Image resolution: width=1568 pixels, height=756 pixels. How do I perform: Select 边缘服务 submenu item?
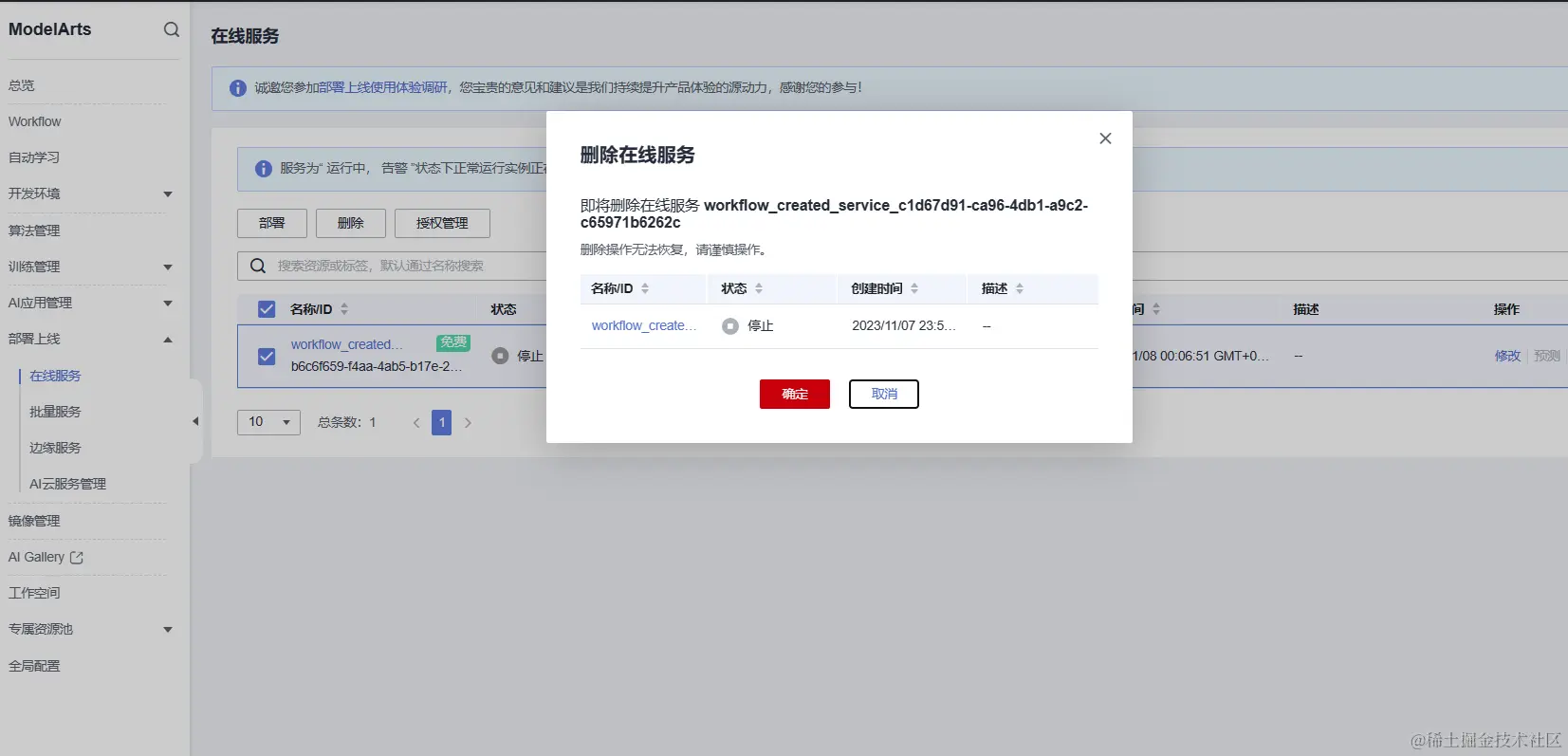pos(55,448)
